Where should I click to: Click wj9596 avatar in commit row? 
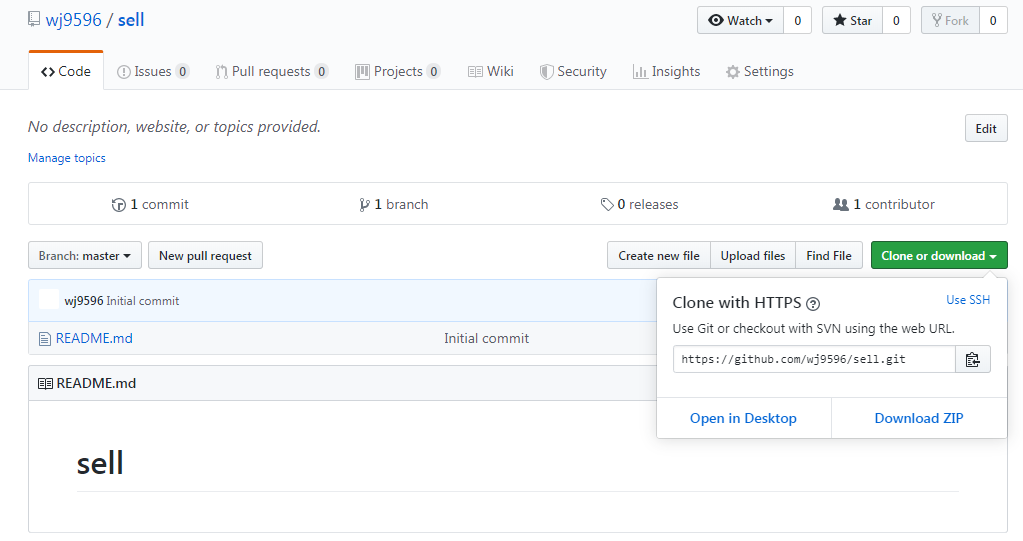[x=49, y=300]
